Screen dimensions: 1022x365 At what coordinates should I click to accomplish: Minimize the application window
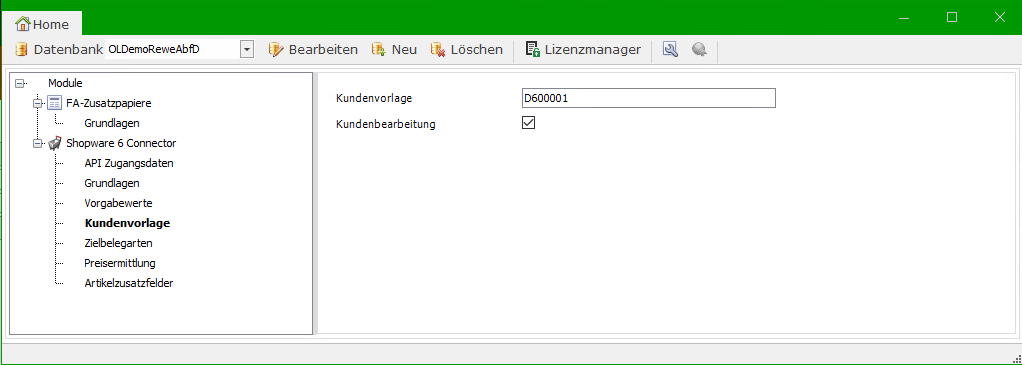(904, 18)
